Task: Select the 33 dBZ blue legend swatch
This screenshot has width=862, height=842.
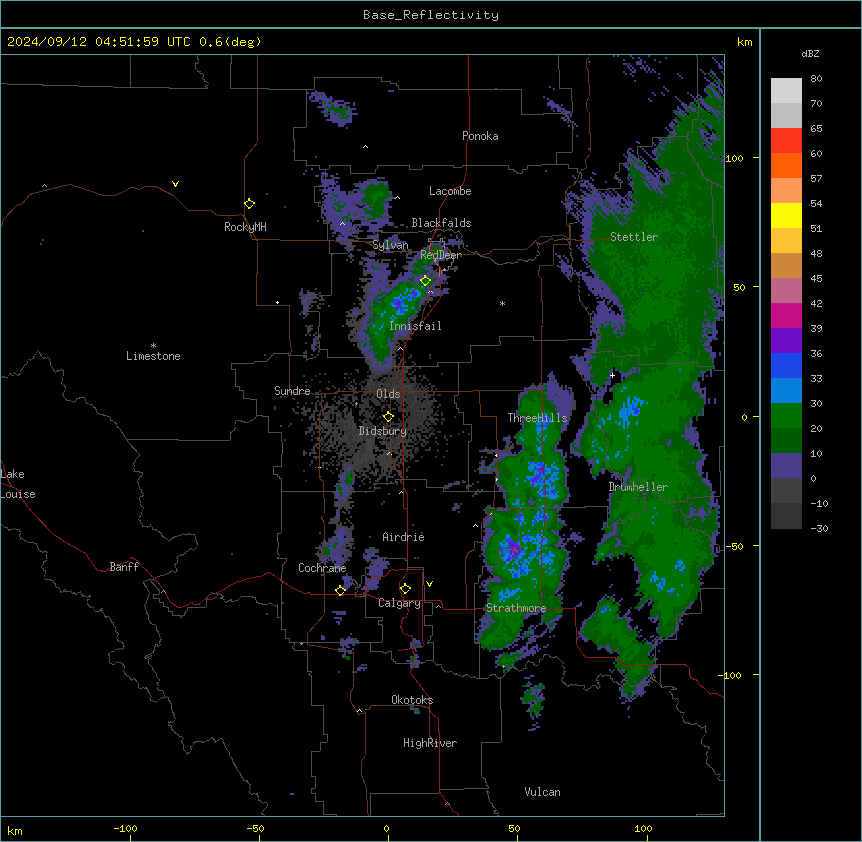Action: (786, 365)
